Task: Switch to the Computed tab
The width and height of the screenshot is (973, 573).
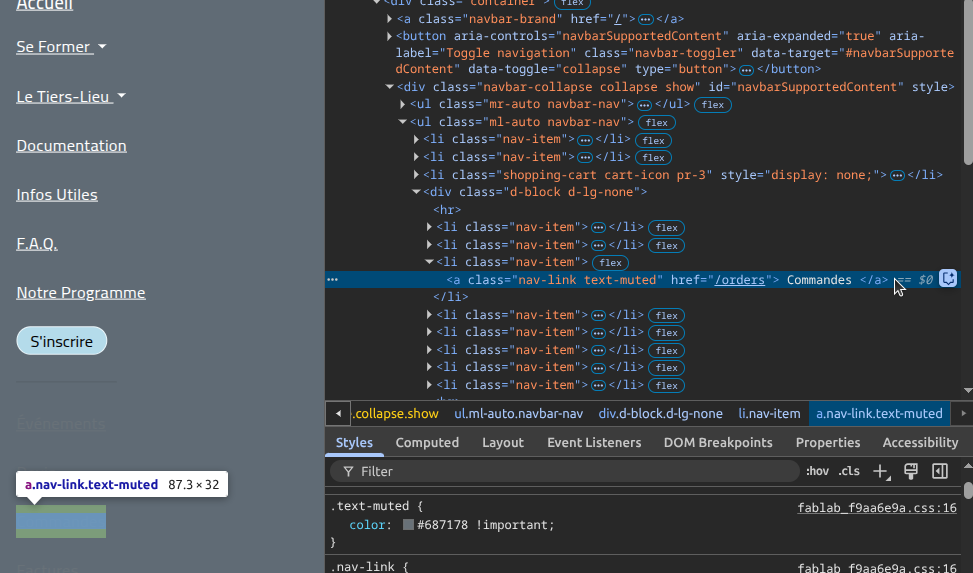Action: (x=427, y=442)
